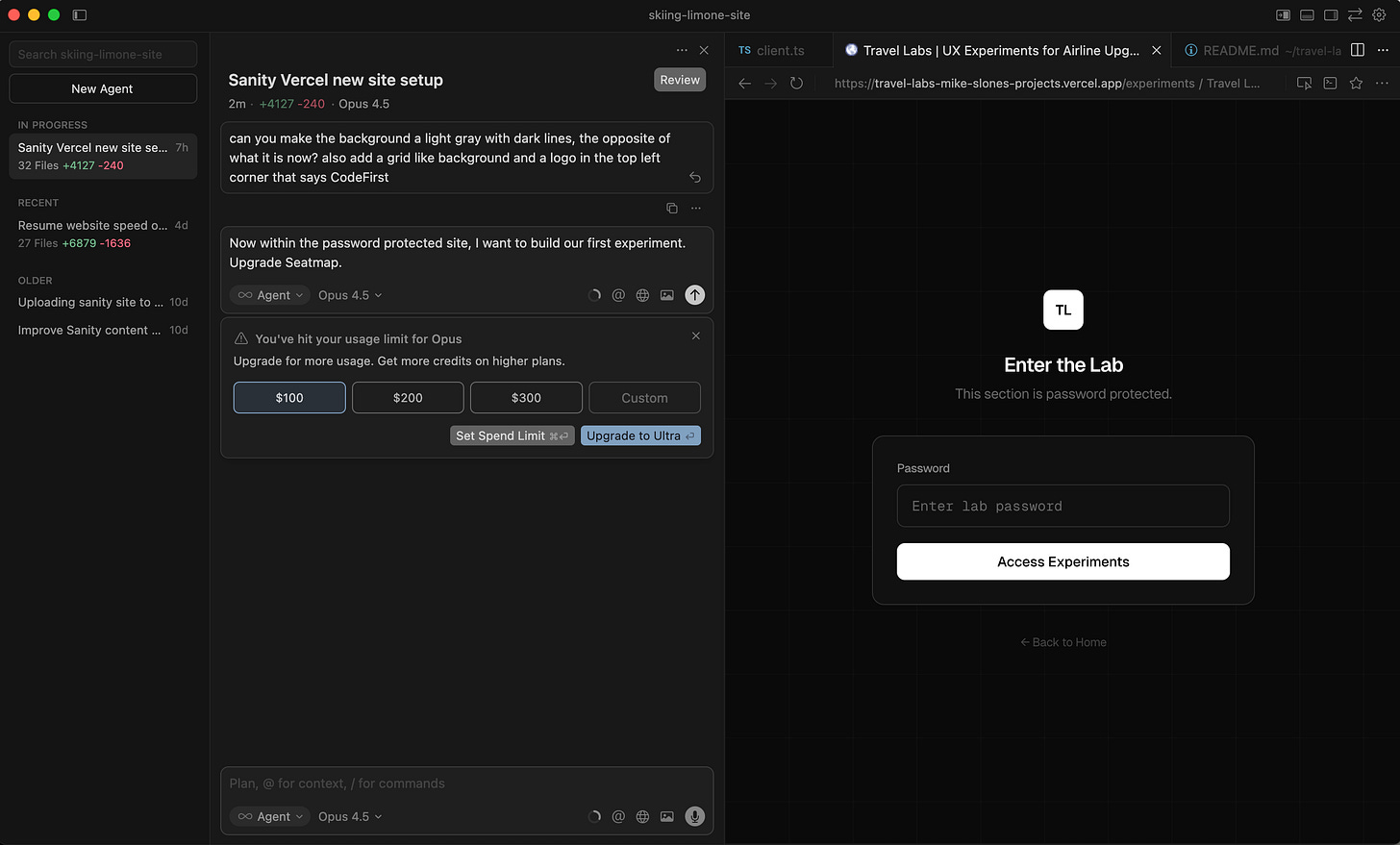The width and height of the screenshot is (1400, 845).
Task: Select the $200 spend option
Action: (408, 398)
